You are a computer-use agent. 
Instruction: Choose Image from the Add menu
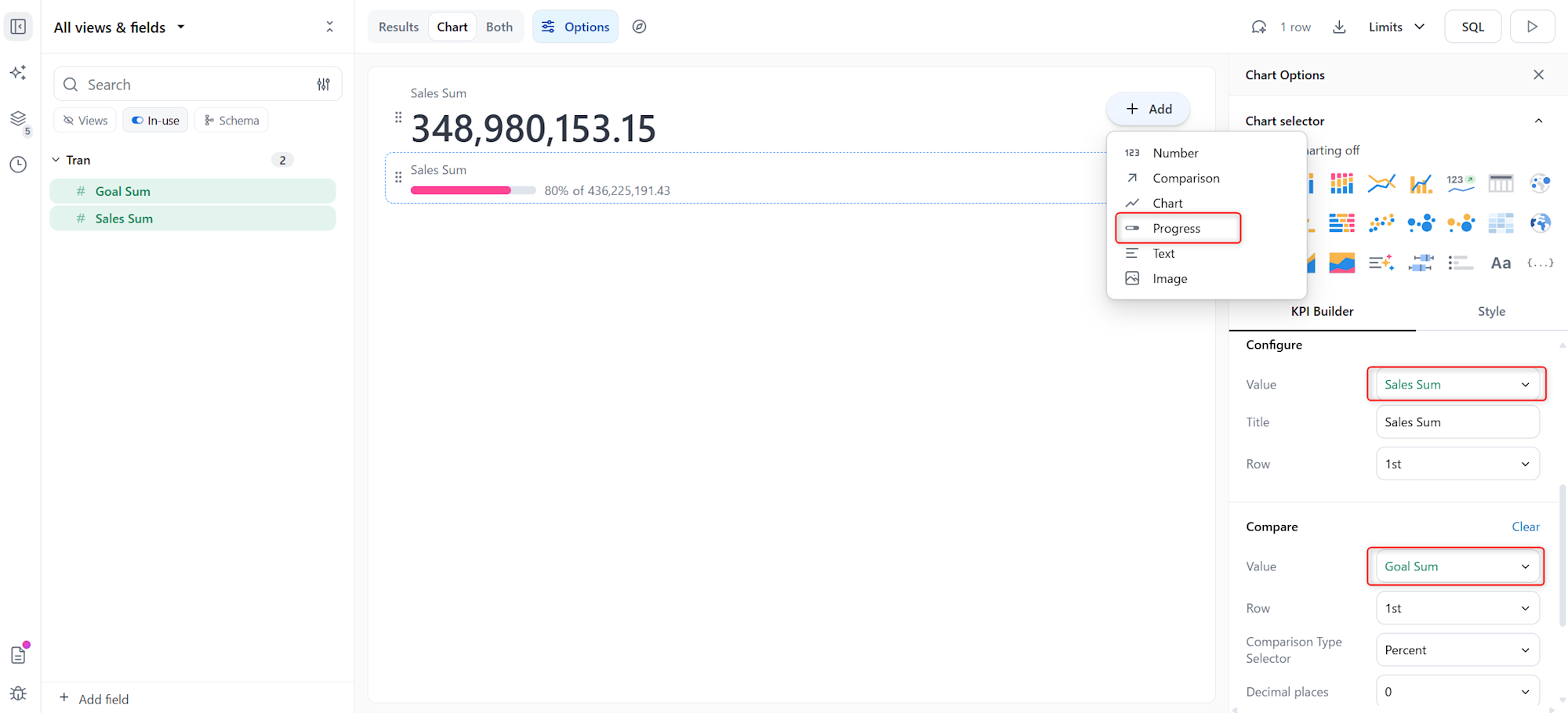(x=1206, y=278)
